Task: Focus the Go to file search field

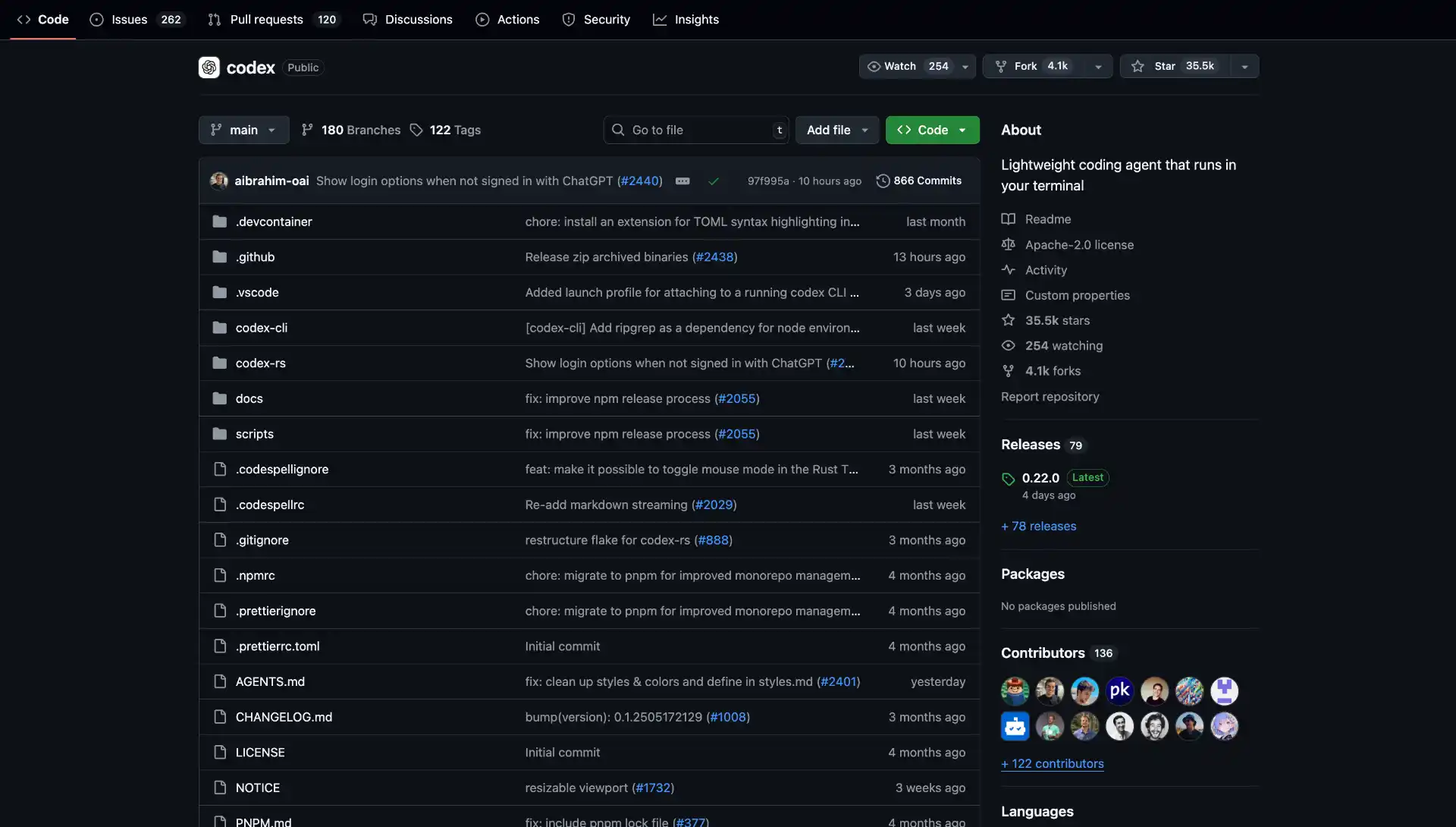Action: point(696,130)
